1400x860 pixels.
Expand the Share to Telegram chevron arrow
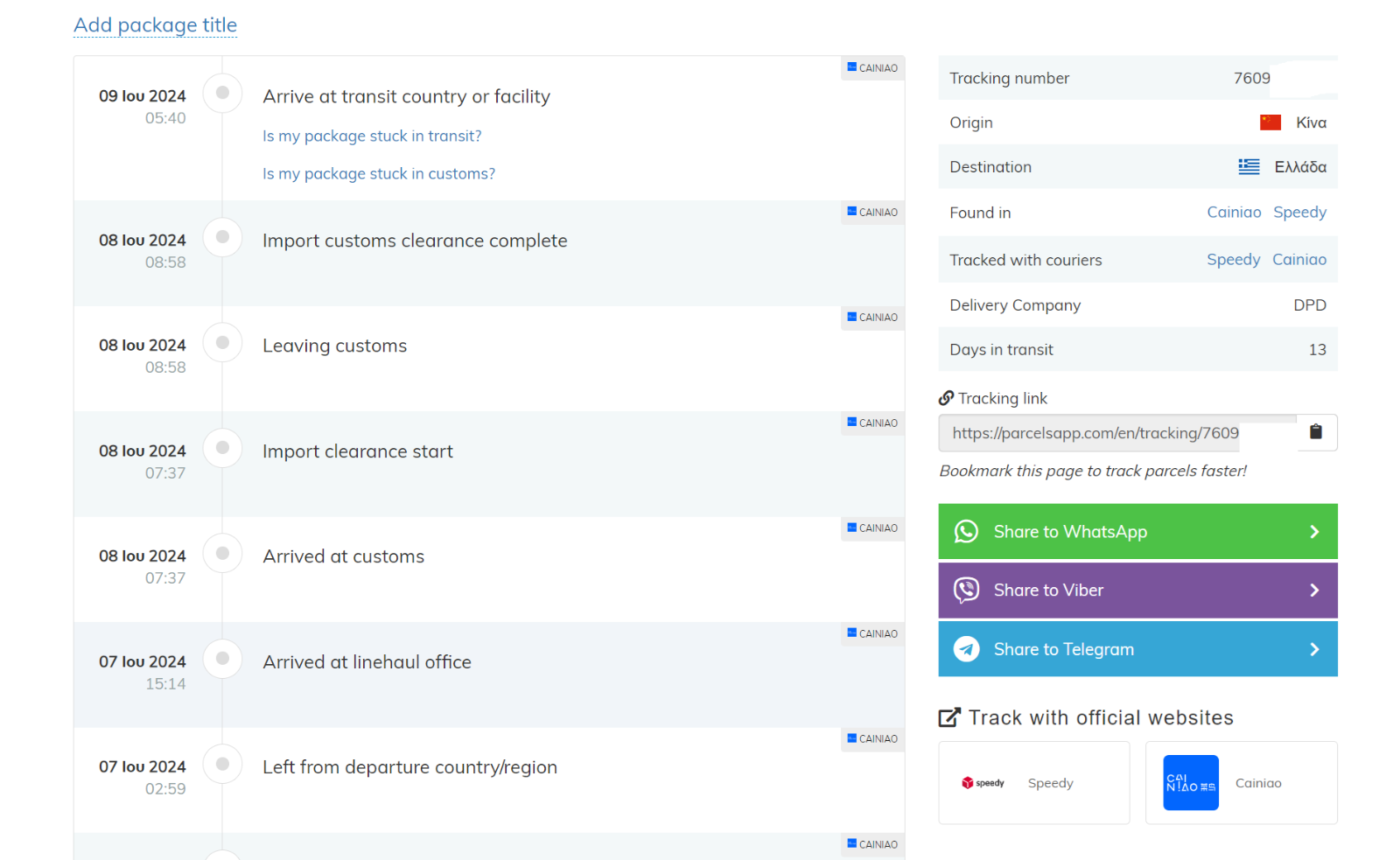(1313, 649)
